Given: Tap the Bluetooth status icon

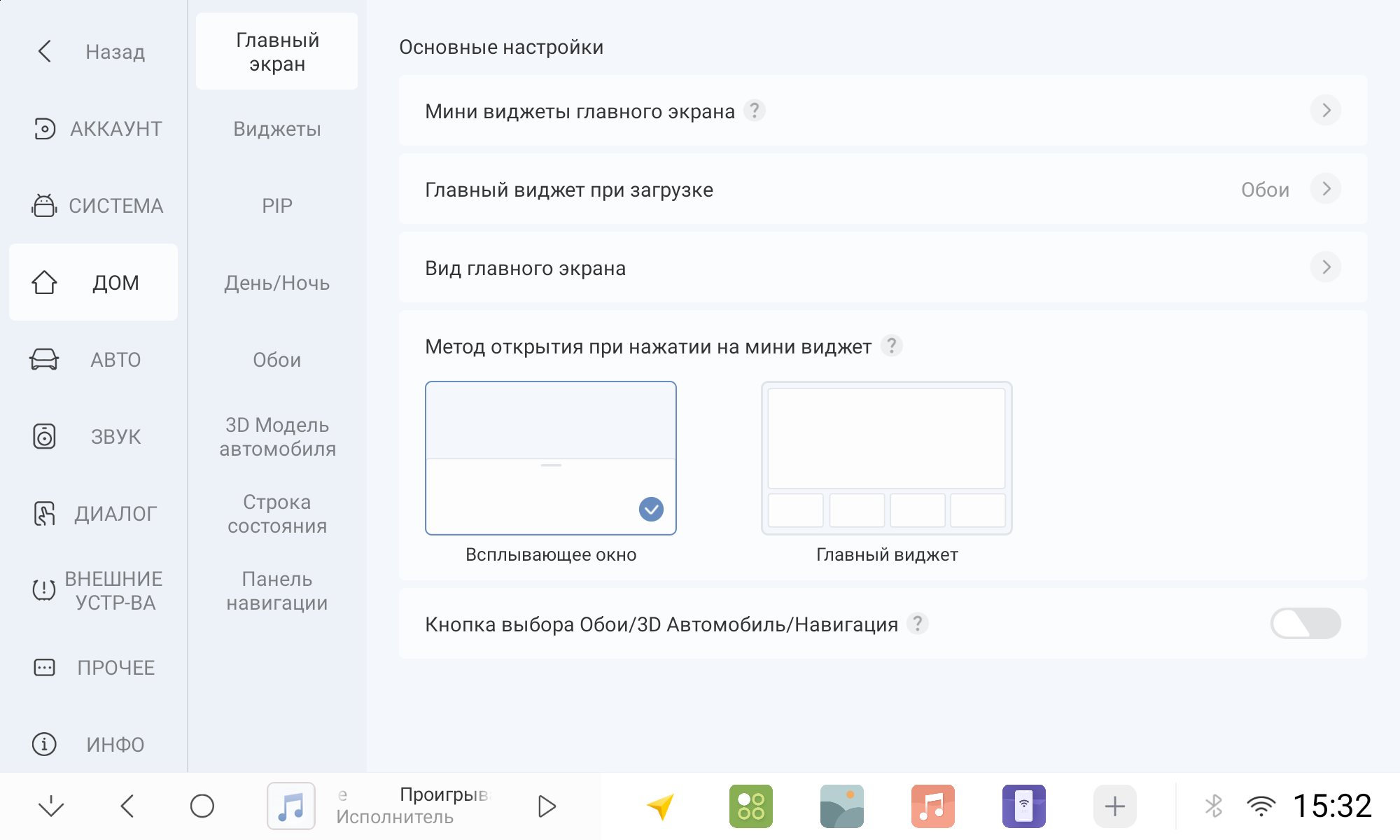Looking at the screenshot, I should [x=1214, y=806].
